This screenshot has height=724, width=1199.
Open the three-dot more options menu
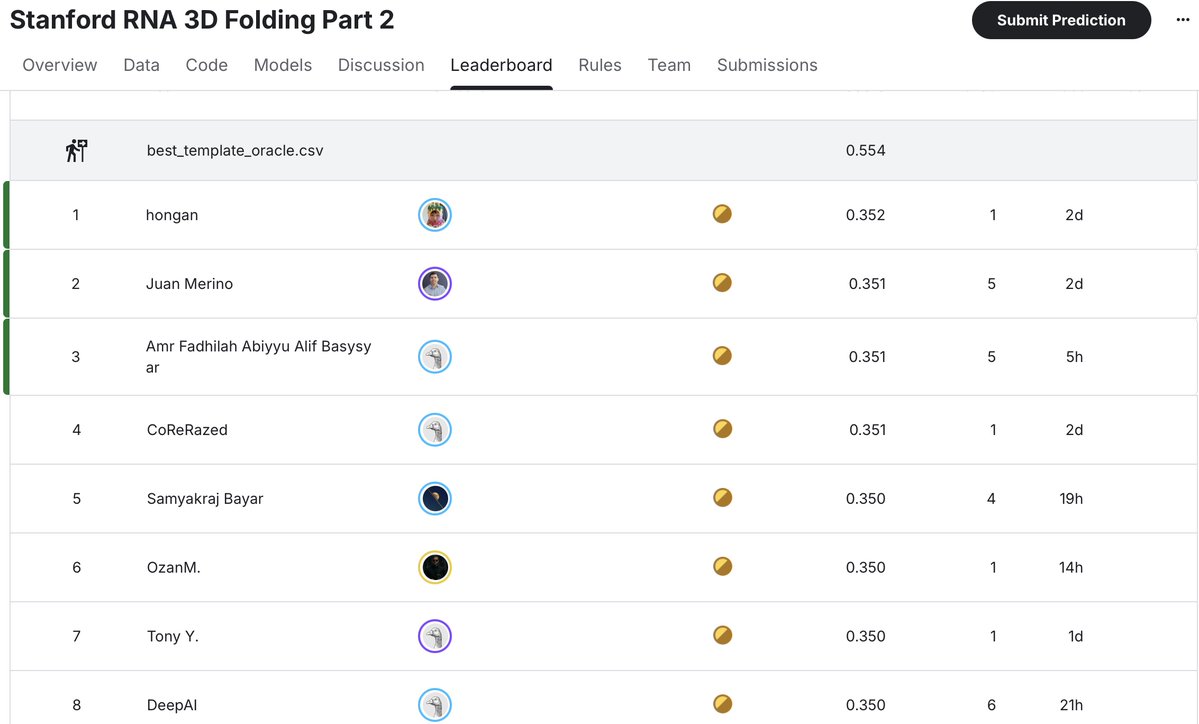[1182, 20]
